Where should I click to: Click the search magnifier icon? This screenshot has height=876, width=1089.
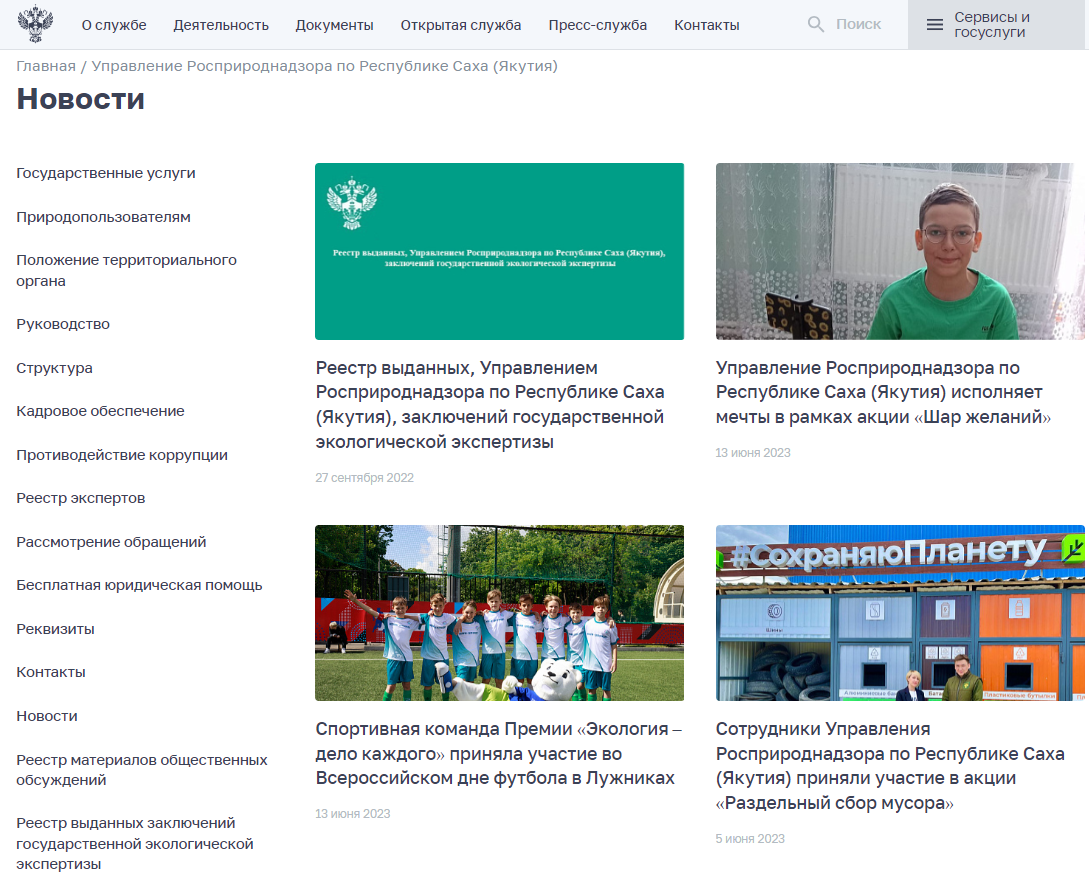pyautogui.click(x=816, y=25)
